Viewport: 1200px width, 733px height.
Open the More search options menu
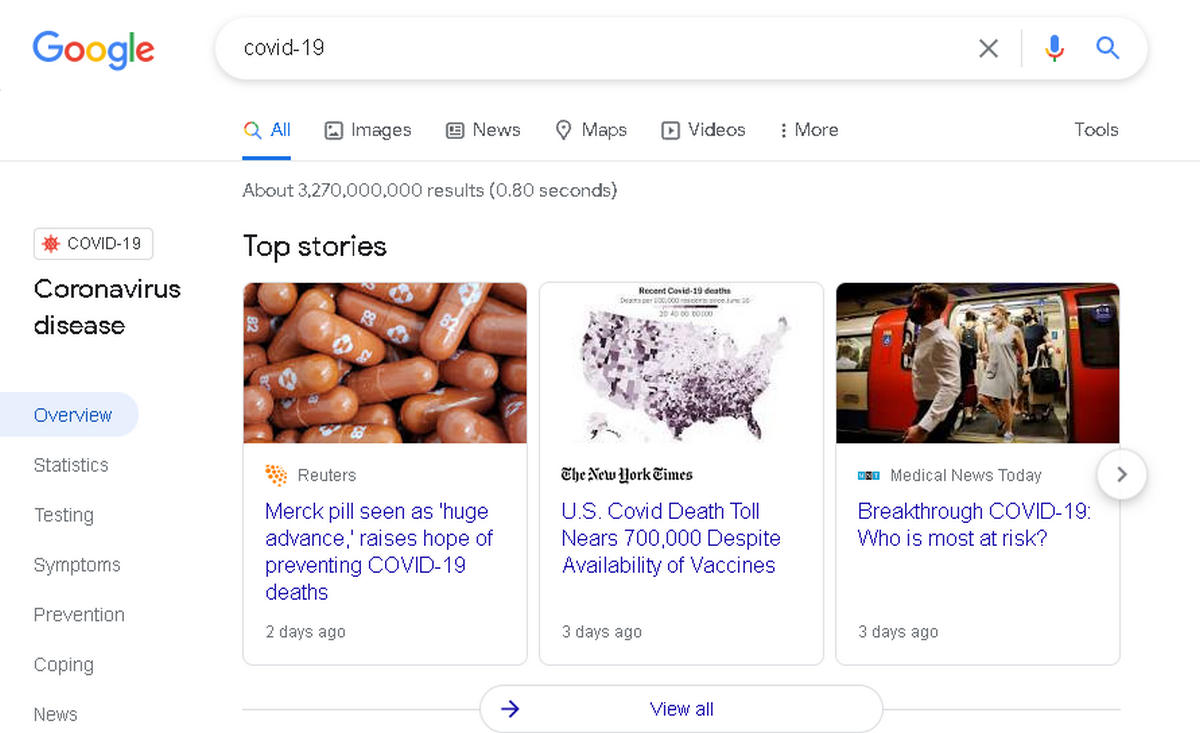808,130
